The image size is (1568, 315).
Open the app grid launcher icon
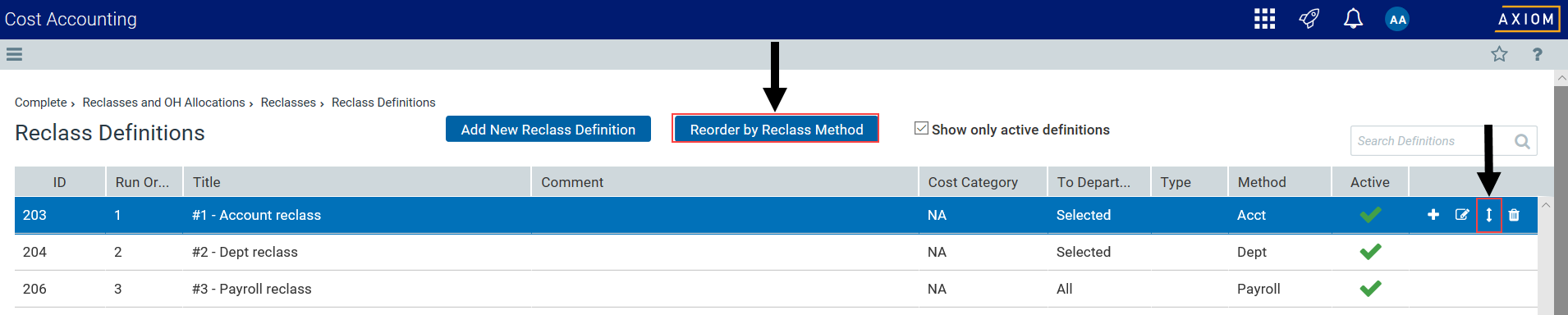point(1264,19)
